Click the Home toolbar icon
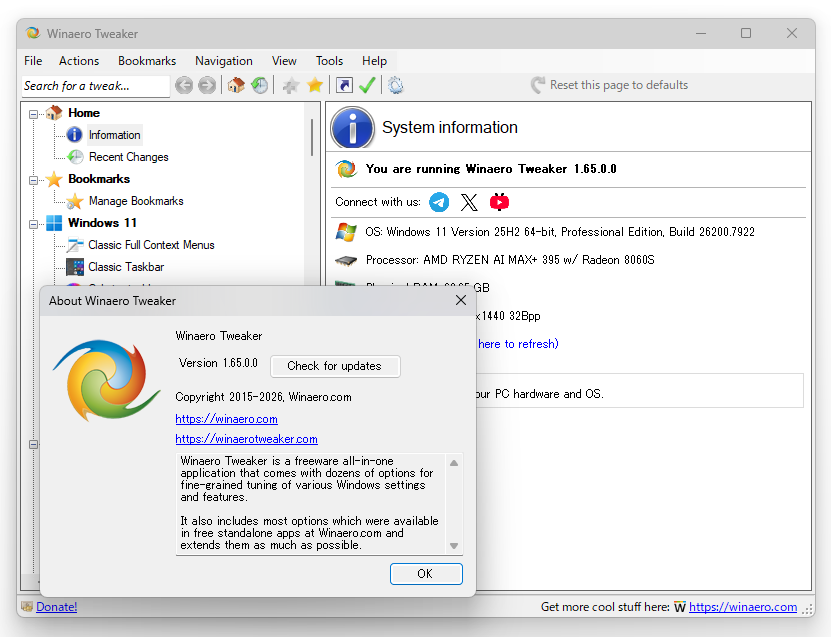This screenshot has width=831, height=637. (x=235, y=85)
